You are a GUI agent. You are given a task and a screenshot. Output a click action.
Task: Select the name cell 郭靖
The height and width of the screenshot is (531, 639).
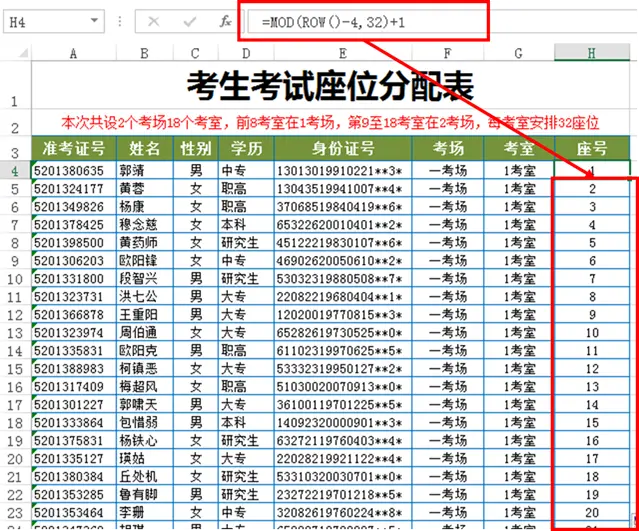pos(145,170)
